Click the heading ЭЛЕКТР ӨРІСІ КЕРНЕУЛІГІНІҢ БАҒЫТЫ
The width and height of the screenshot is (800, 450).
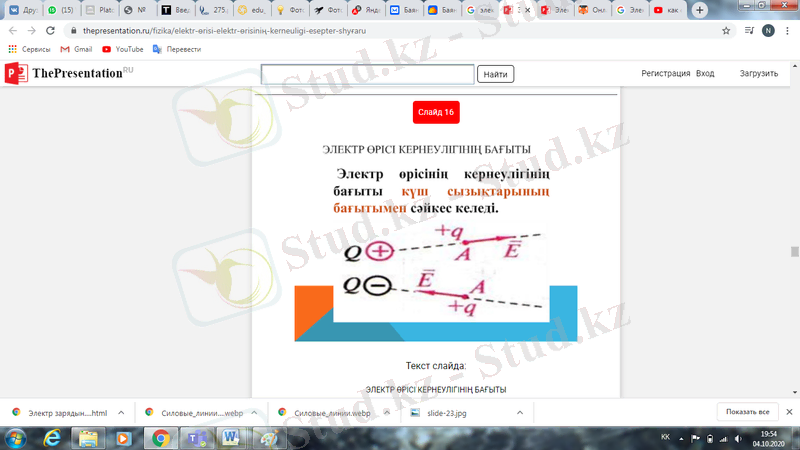[427, 149]
